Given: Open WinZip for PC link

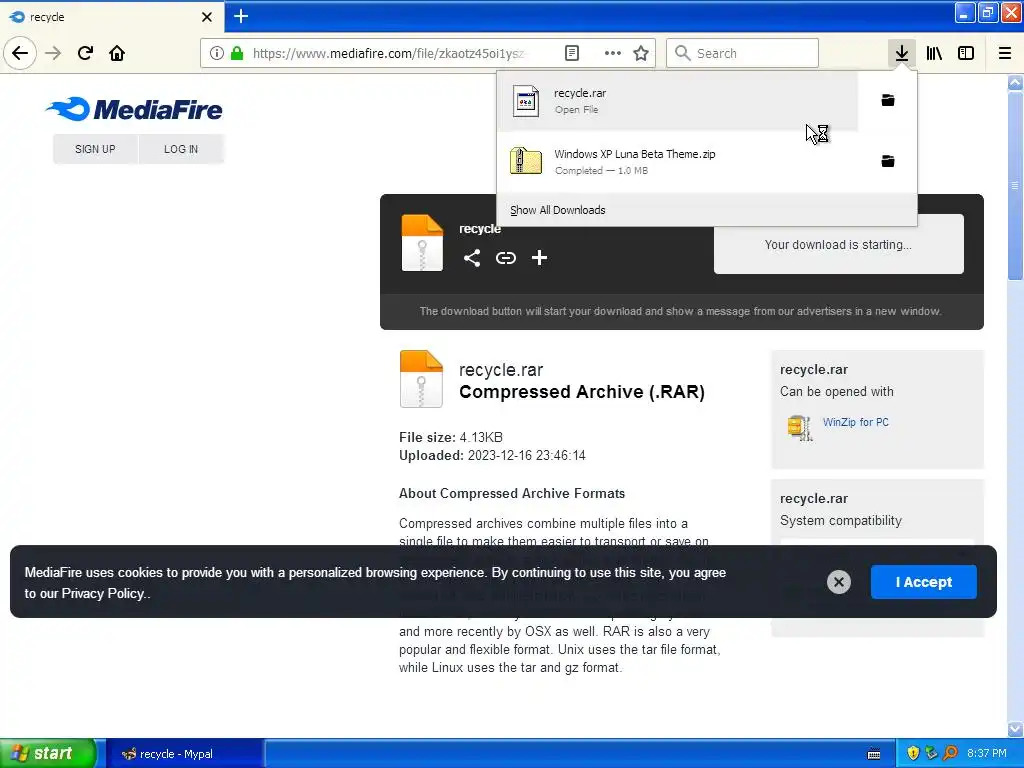Looking at the screenshot, I should point(856,422).
